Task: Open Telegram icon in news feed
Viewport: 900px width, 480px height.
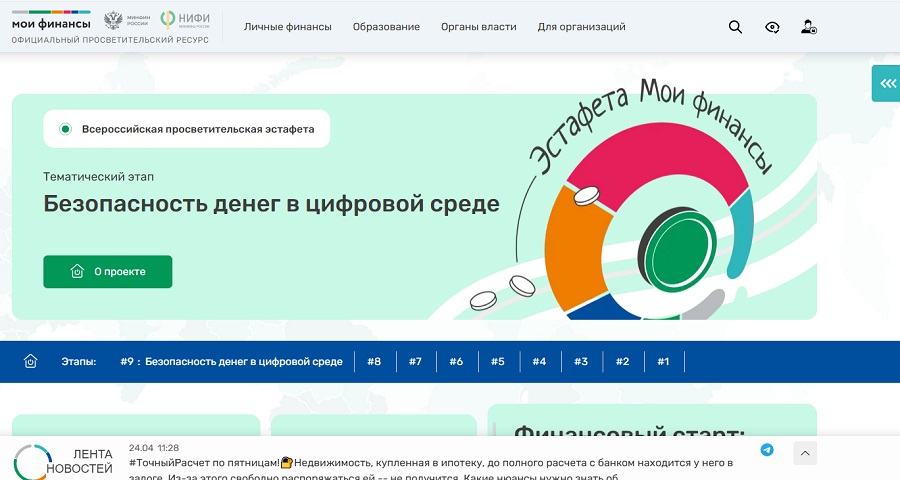Action: click(x=767, y=450)
